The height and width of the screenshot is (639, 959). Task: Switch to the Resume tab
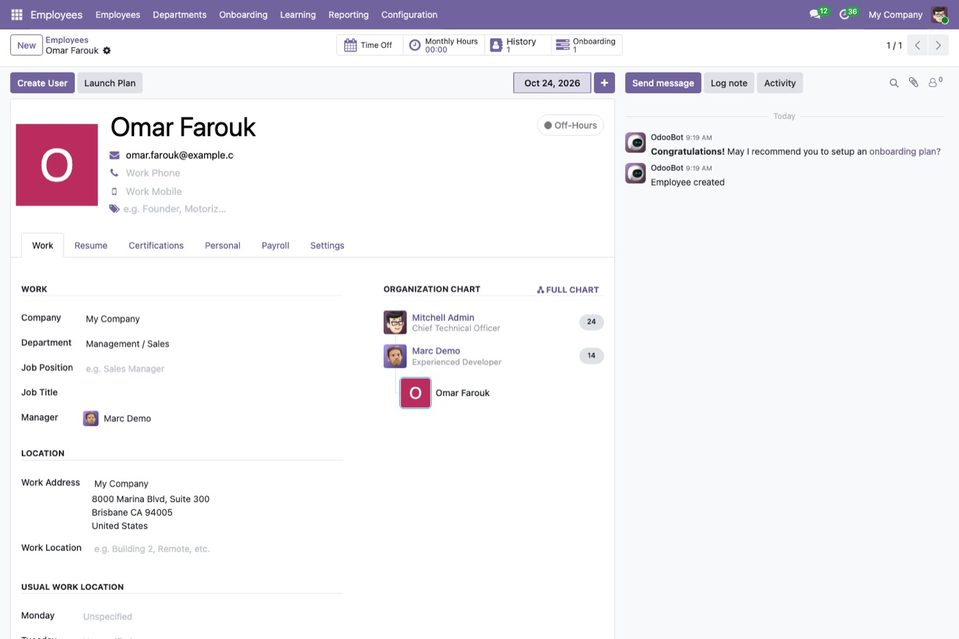click(91, 245)
